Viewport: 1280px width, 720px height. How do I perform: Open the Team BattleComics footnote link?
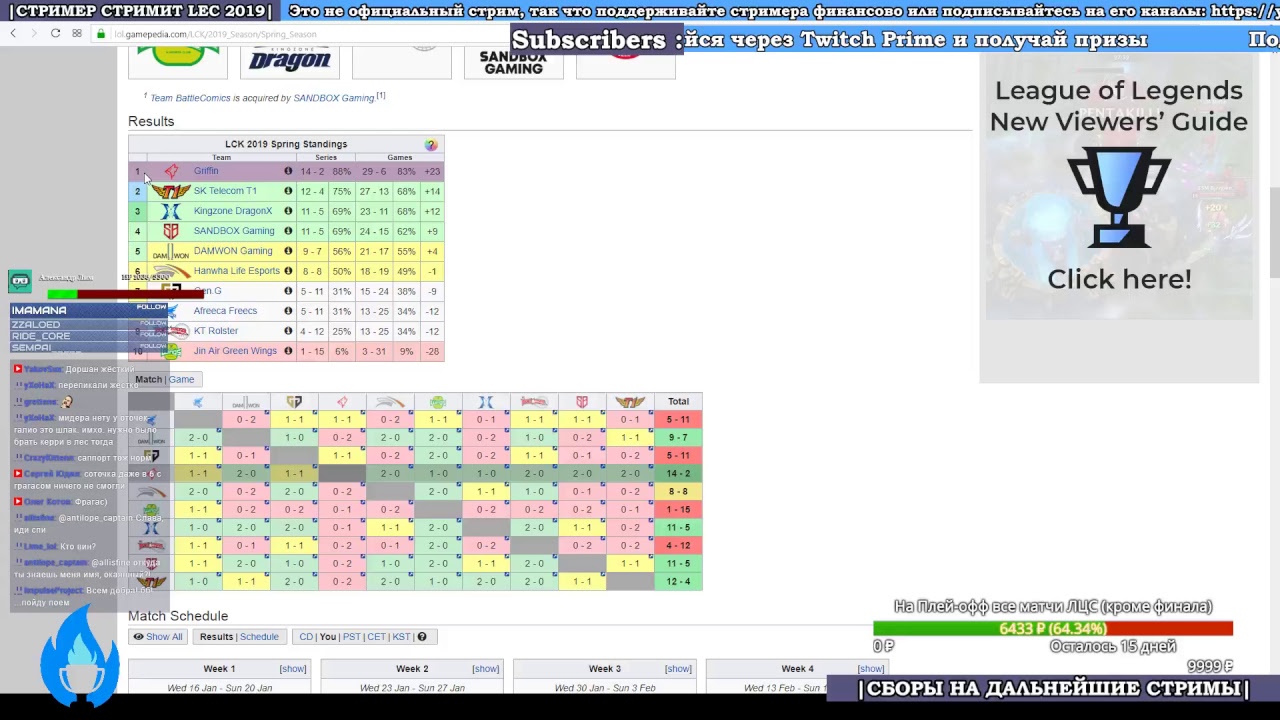[190, 98]
